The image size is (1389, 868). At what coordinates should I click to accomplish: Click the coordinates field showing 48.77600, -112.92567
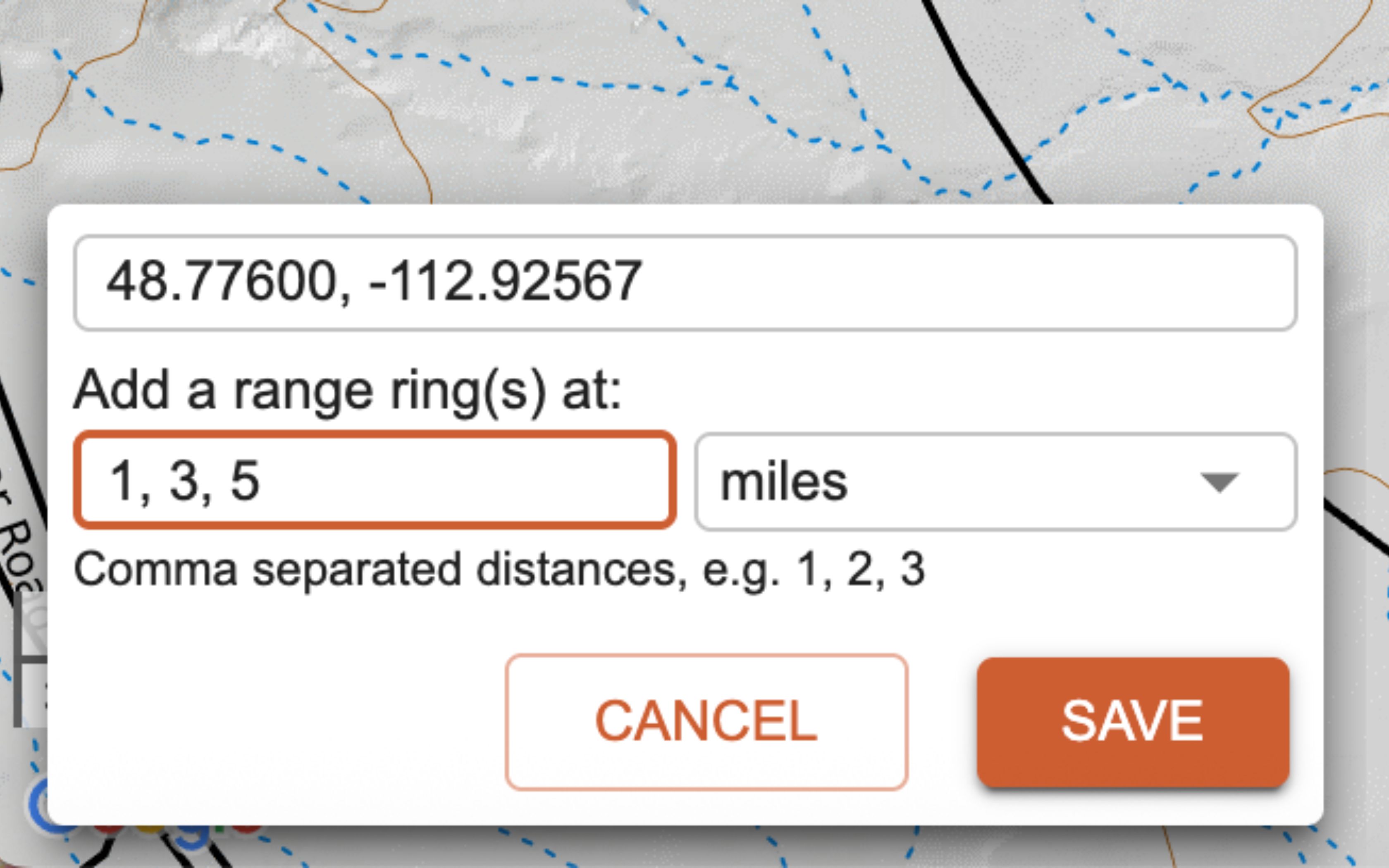coord(684,282)
